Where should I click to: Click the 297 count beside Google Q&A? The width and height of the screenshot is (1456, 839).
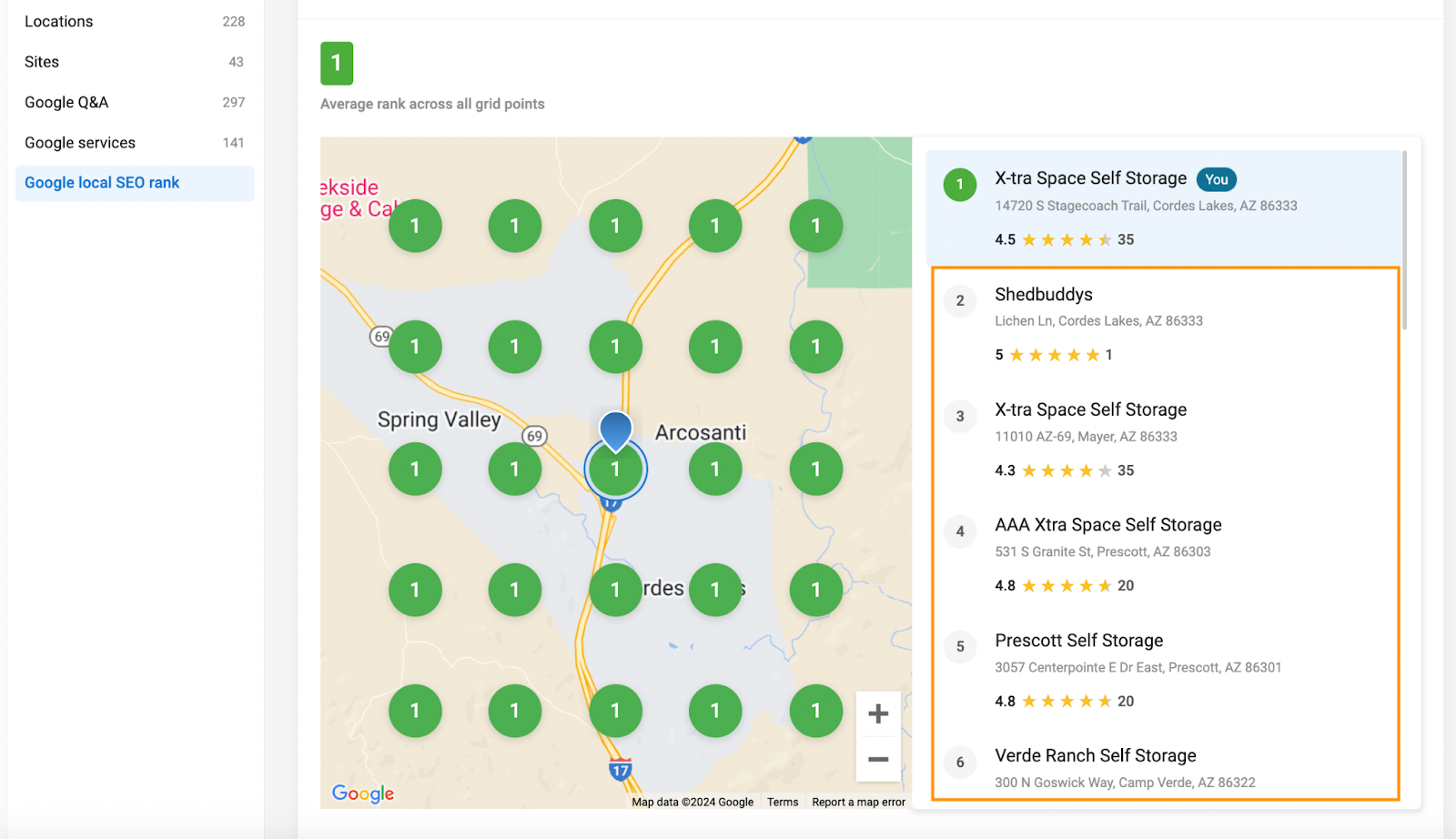[234, 102]
